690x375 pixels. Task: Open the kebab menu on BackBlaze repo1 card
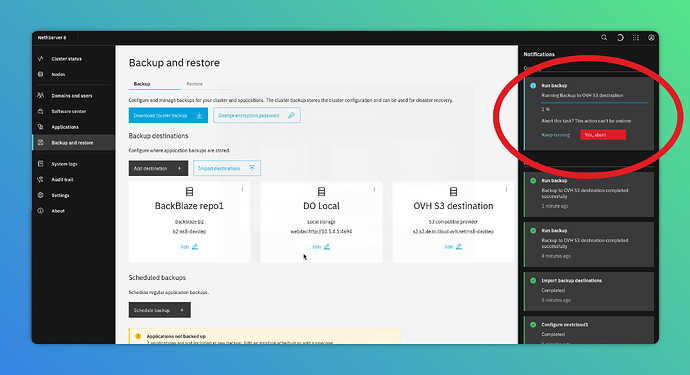point(242,189)
